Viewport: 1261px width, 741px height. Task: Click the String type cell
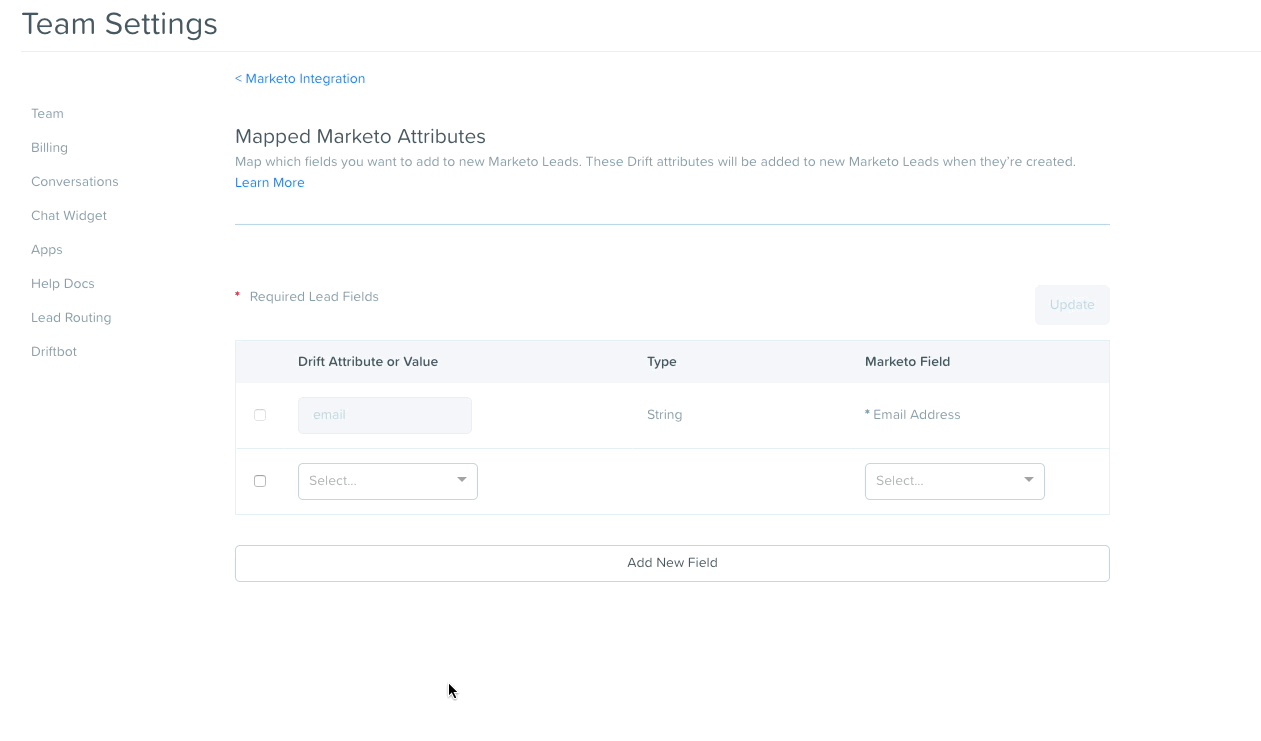coord(665,415)
